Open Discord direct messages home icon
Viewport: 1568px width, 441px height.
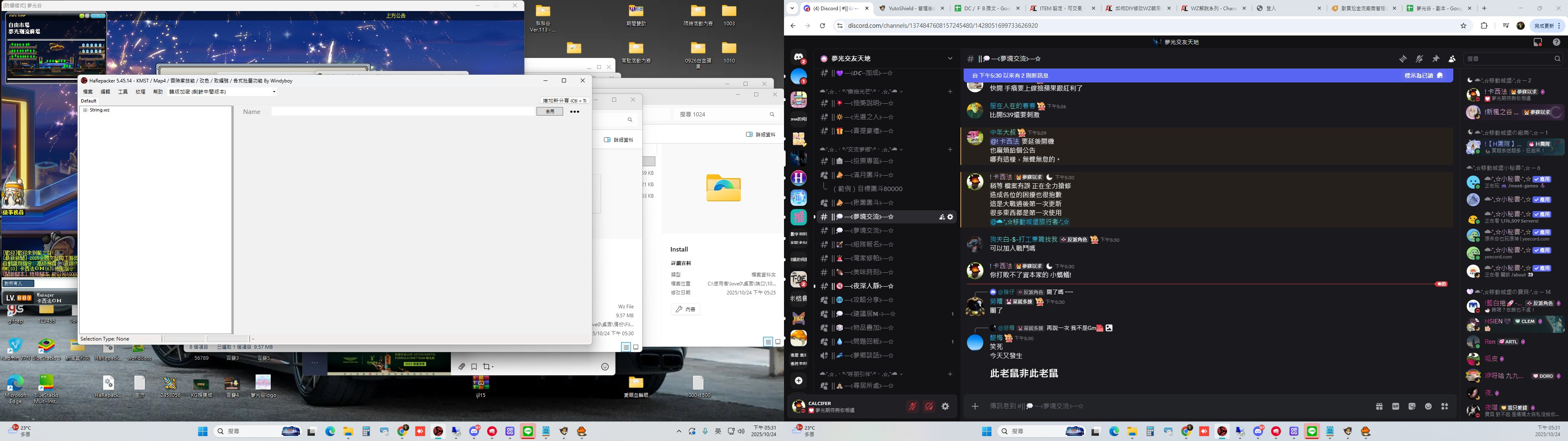799,57
